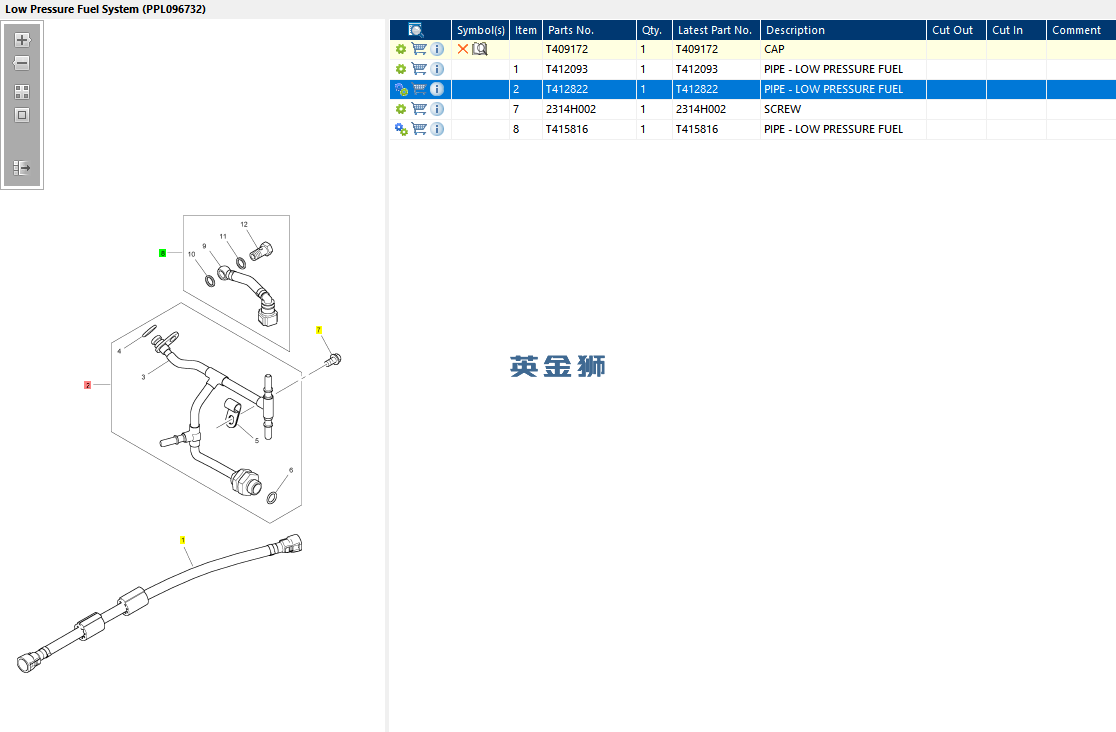Screen dimensions: 1116x732
Task: Sort by Description column header
Action: (x=843, y=30)
